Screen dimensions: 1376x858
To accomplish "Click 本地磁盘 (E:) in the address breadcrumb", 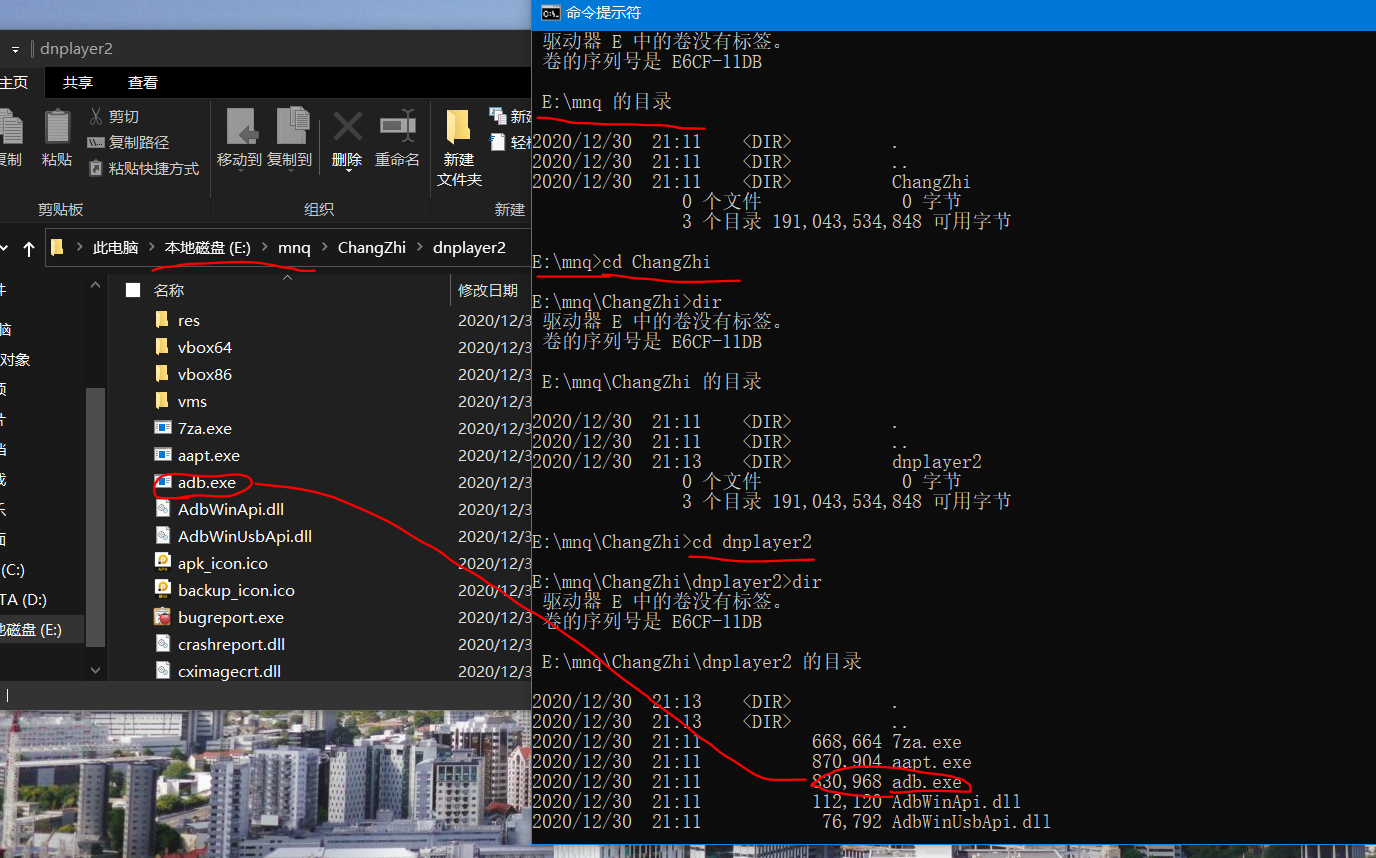I will 207,247.
